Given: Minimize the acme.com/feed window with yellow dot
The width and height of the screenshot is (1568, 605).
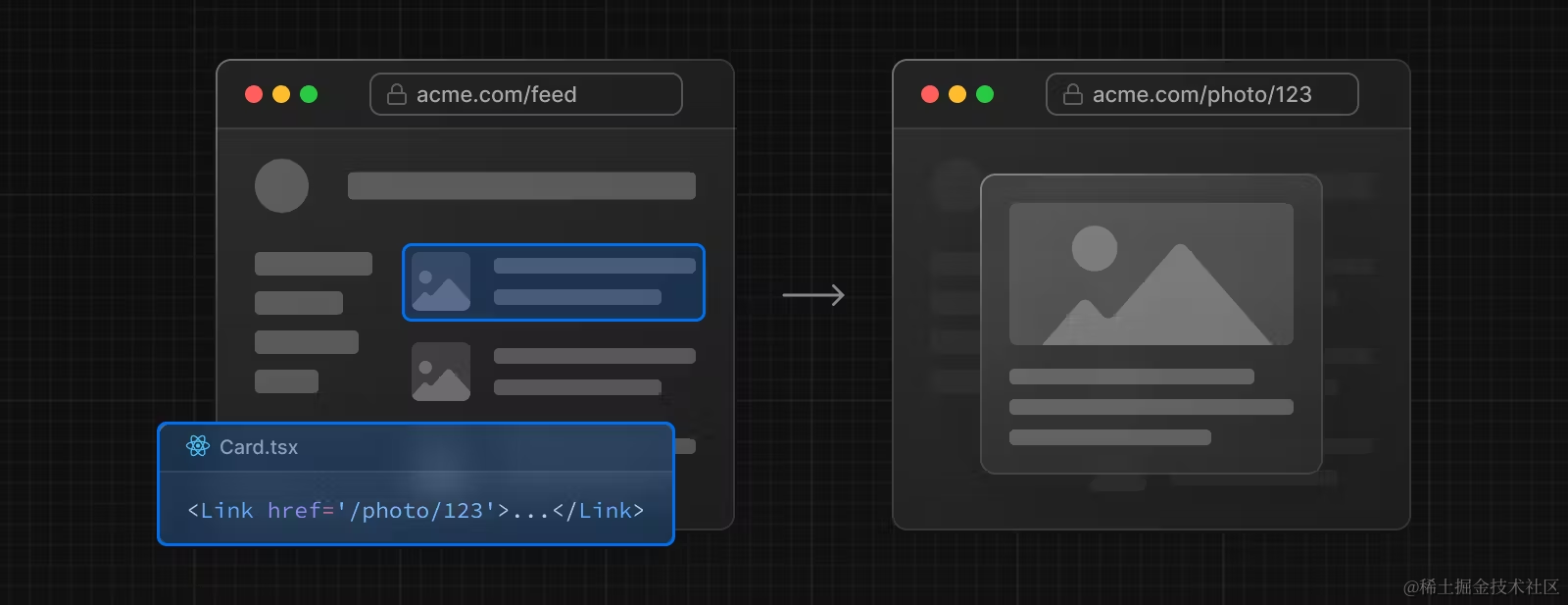Looking at the screenshot, I should [281, 94].
